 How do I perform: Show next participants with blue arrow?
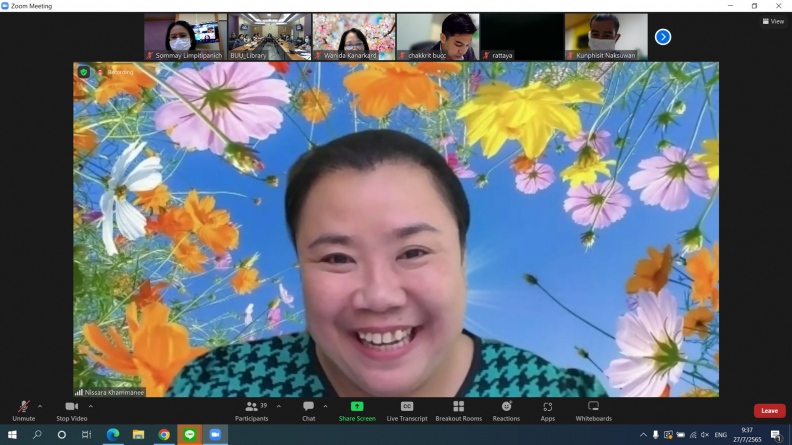662,37
